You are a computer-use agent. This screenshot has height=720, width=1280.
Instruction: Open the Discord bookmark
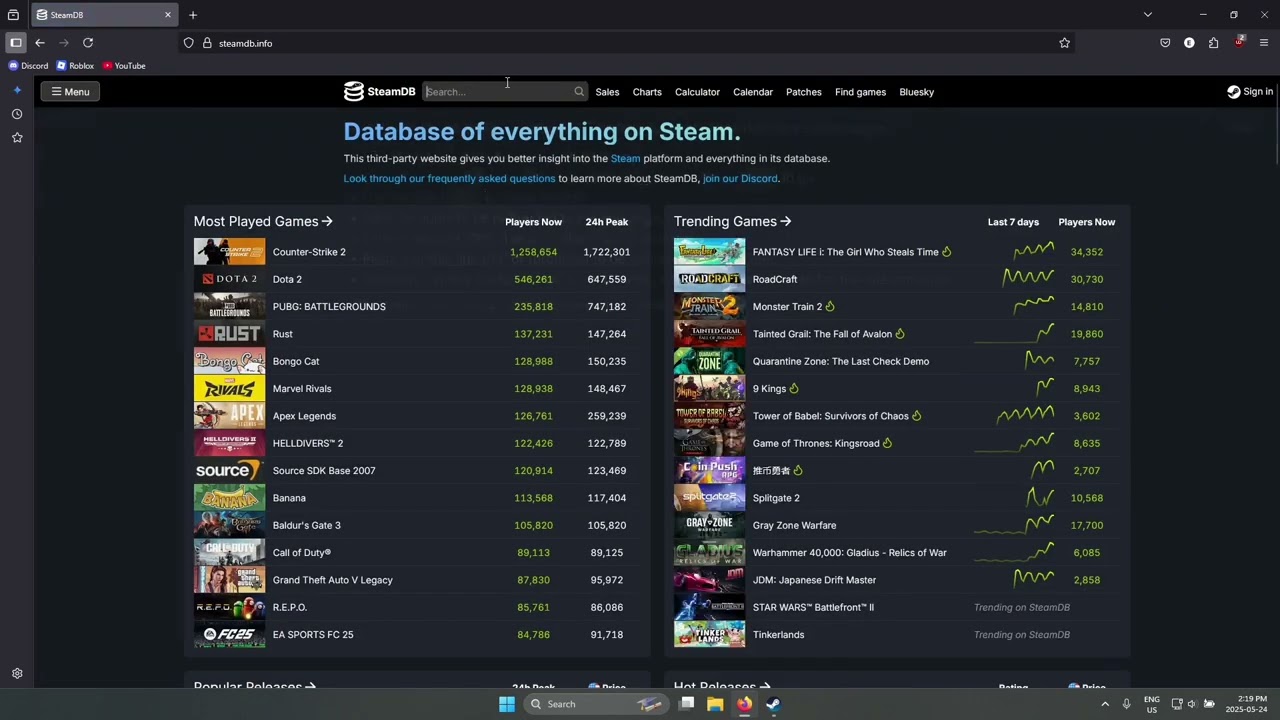(x=28, y=66)
